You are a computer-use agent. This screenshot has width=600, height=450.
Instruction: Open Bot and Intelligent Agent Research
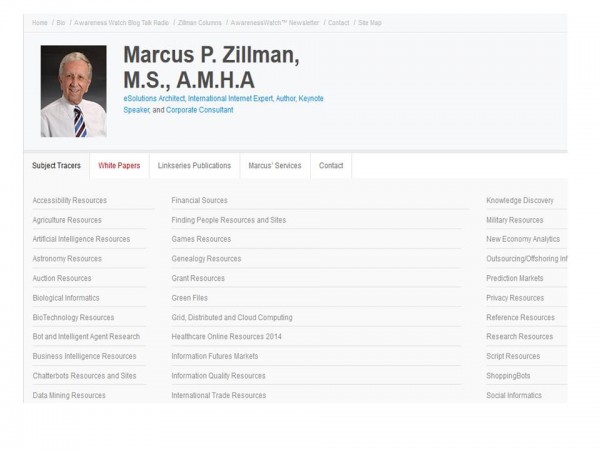pyautogui.click(x=86, y=336)
